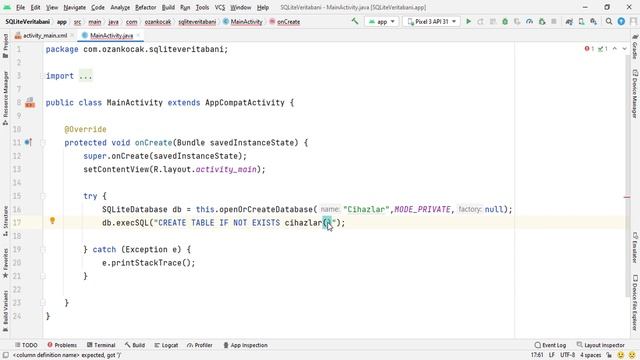Click the typo warning count indicator

pos(603,49)
